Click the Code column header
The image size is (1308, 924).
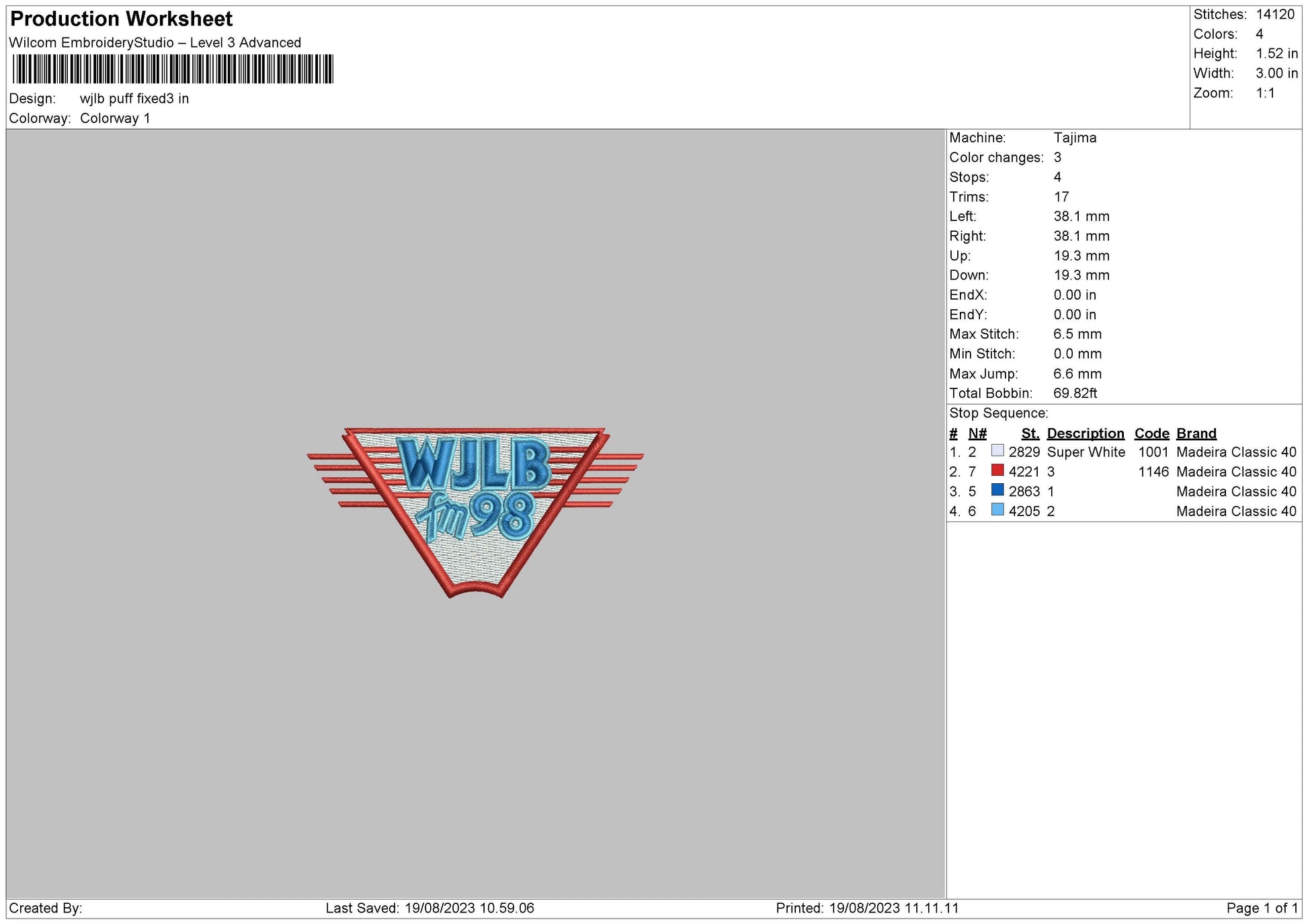1152,433
